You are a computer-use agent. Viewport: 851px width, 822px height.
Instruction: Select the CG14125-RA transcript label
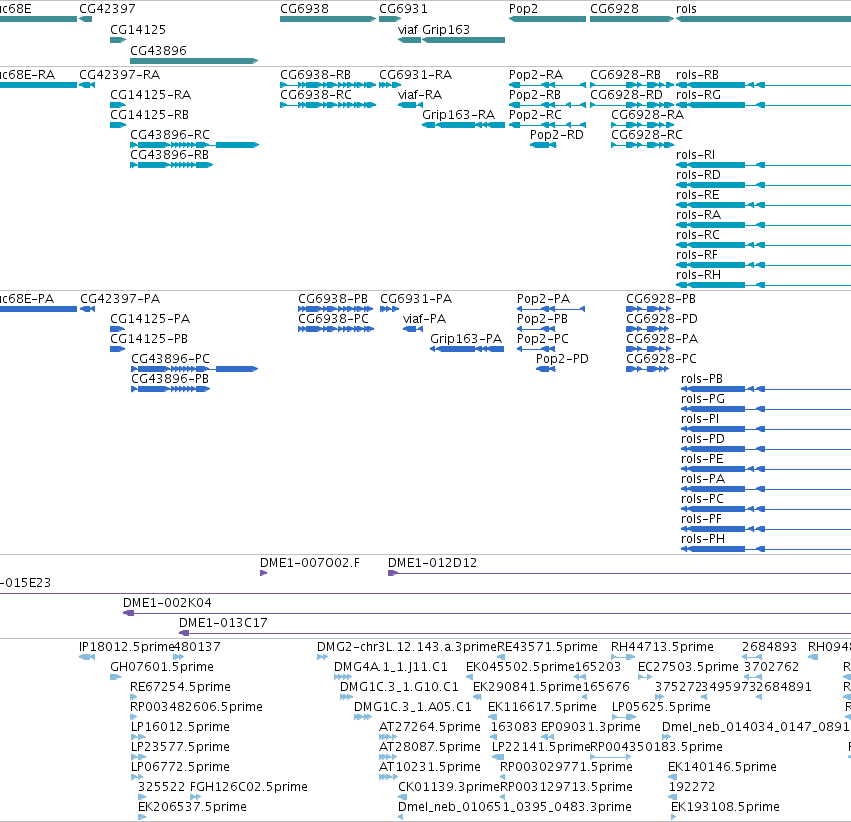pos(150,95)
